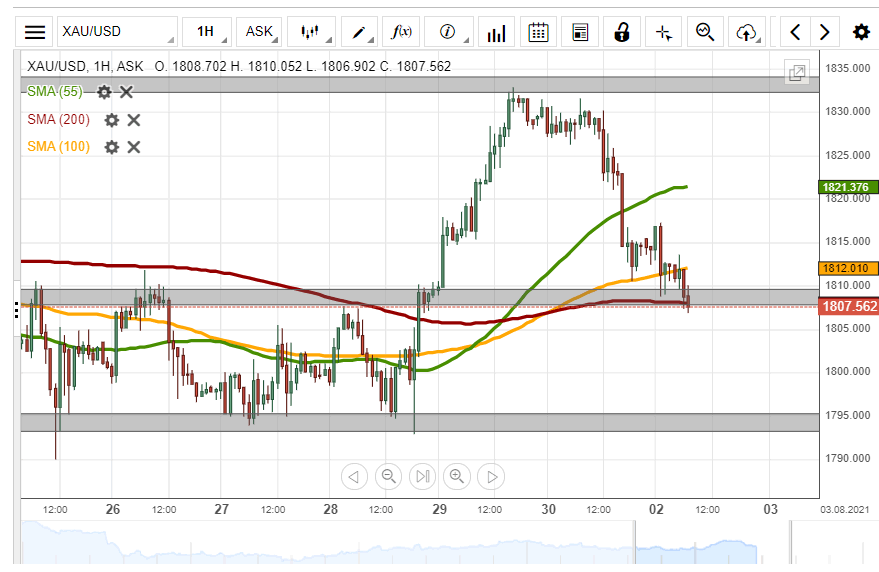Open the hamburger main menu
Screen dimensions: 879x572
pos(35,32)
